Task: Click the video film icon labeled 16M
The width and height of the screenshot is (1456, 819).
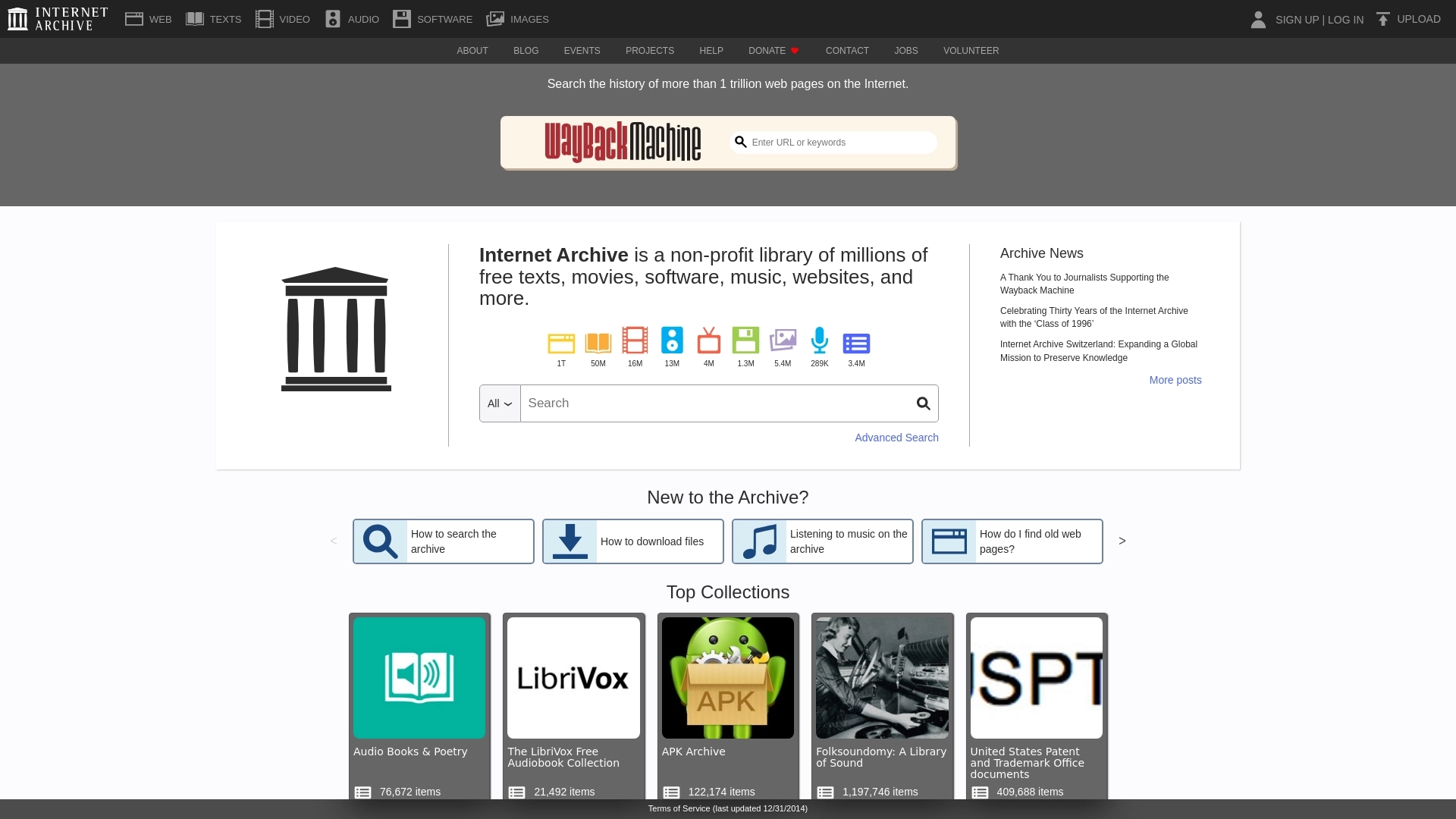Action: [635, 340]
